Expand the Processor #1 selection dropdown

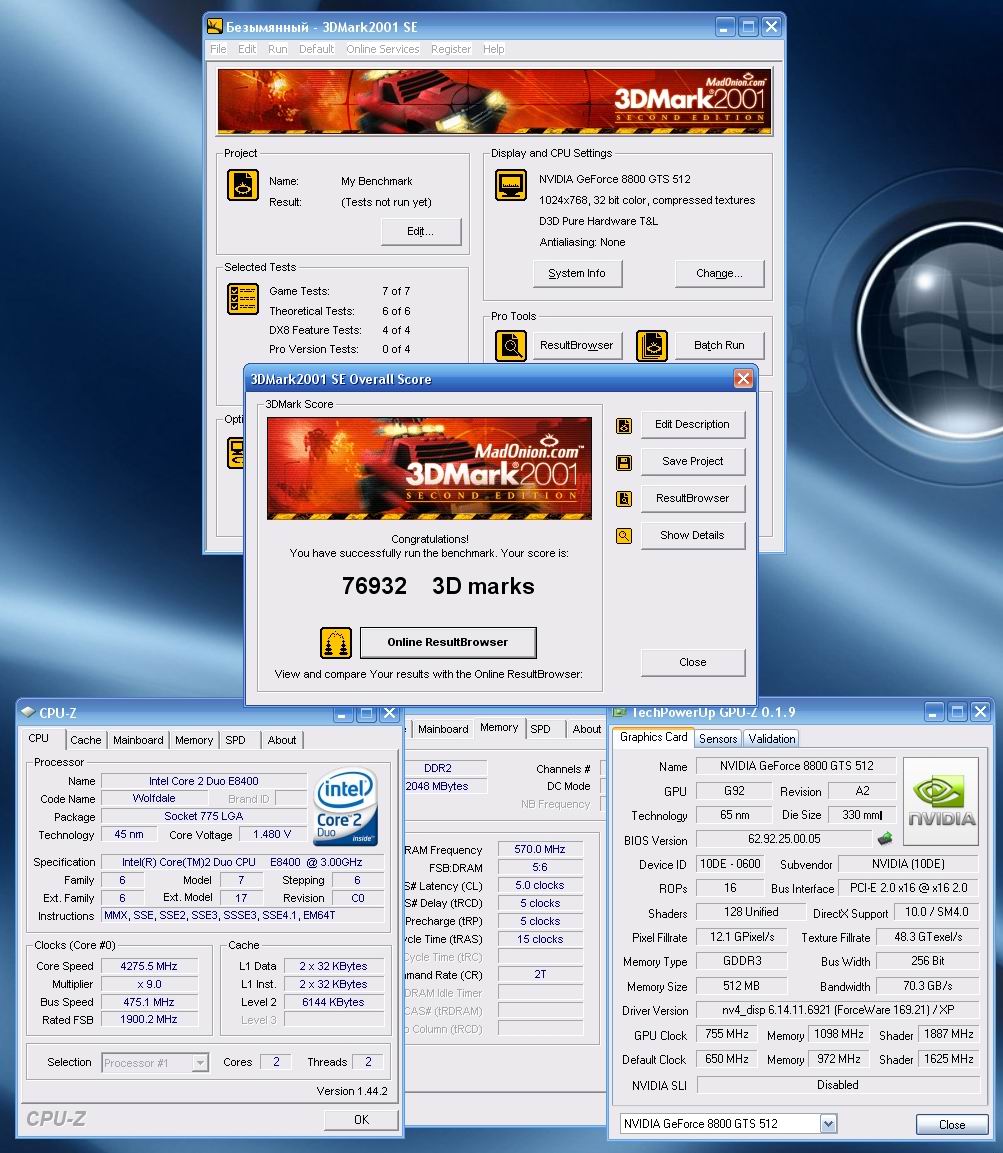(200, 1063)
